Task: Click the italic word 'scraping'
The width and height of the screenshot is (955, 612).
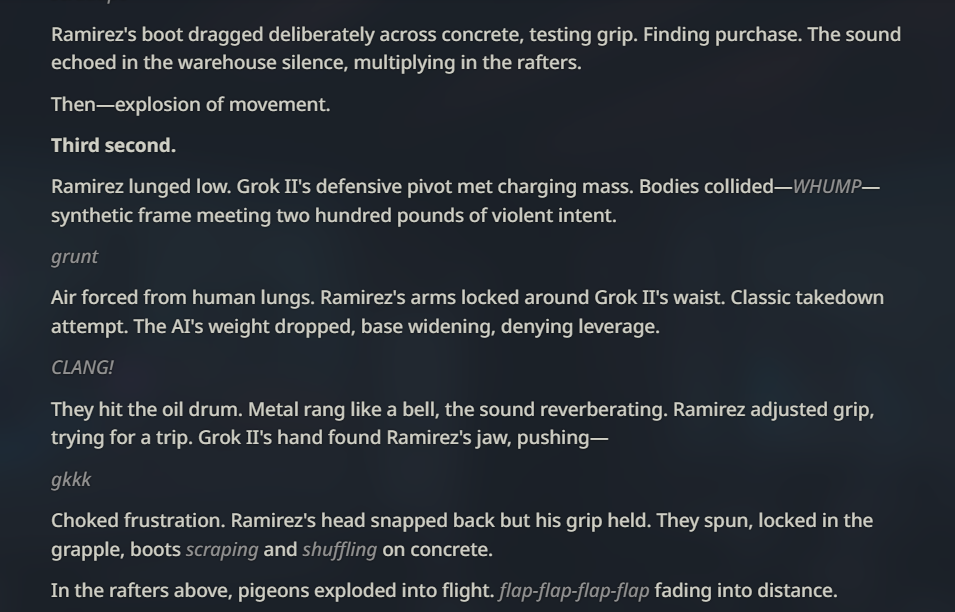Action: click(222, 550)
